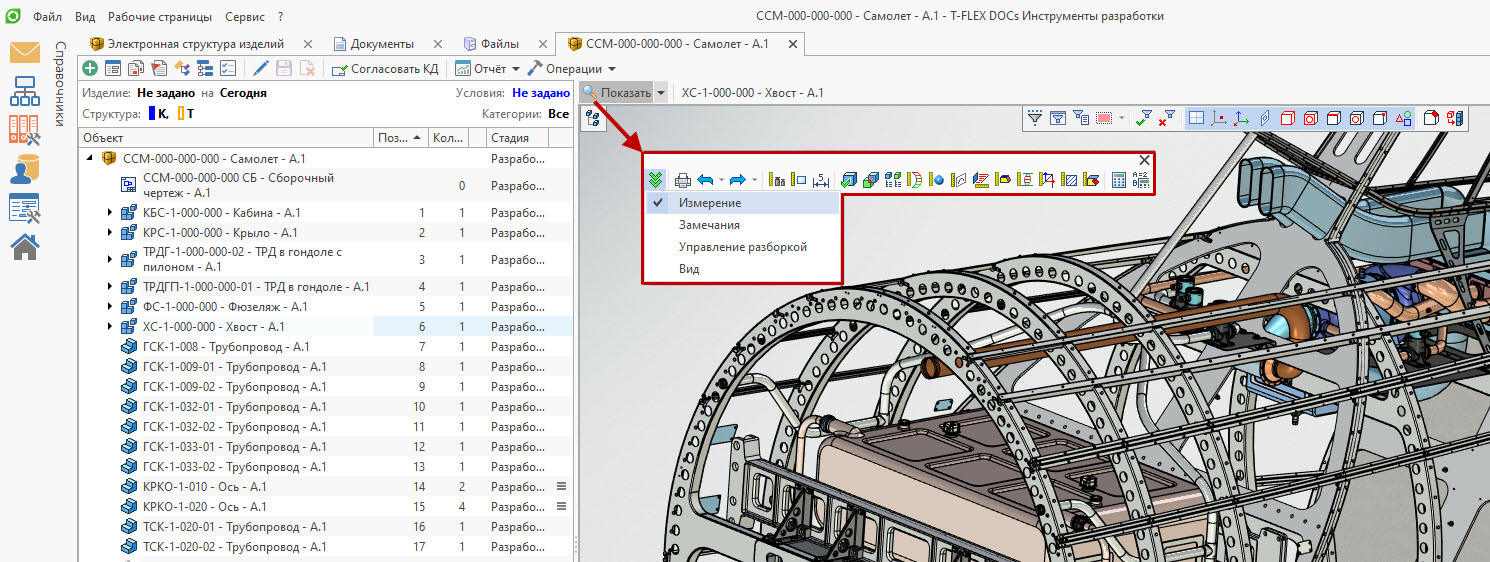Enable the Управление разборкой toolbar option

[x=742, y=247]
